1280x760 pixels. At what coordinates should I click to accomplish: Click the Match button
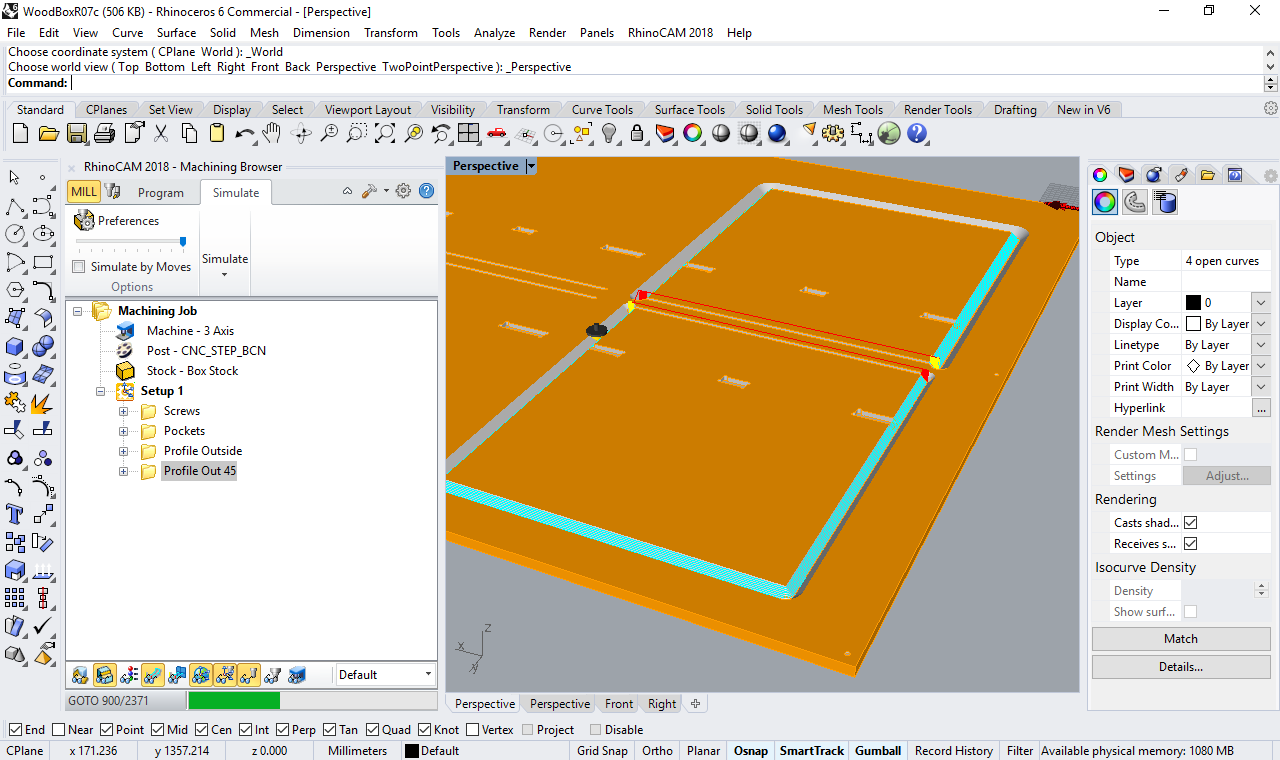(x=1181, y=639)
